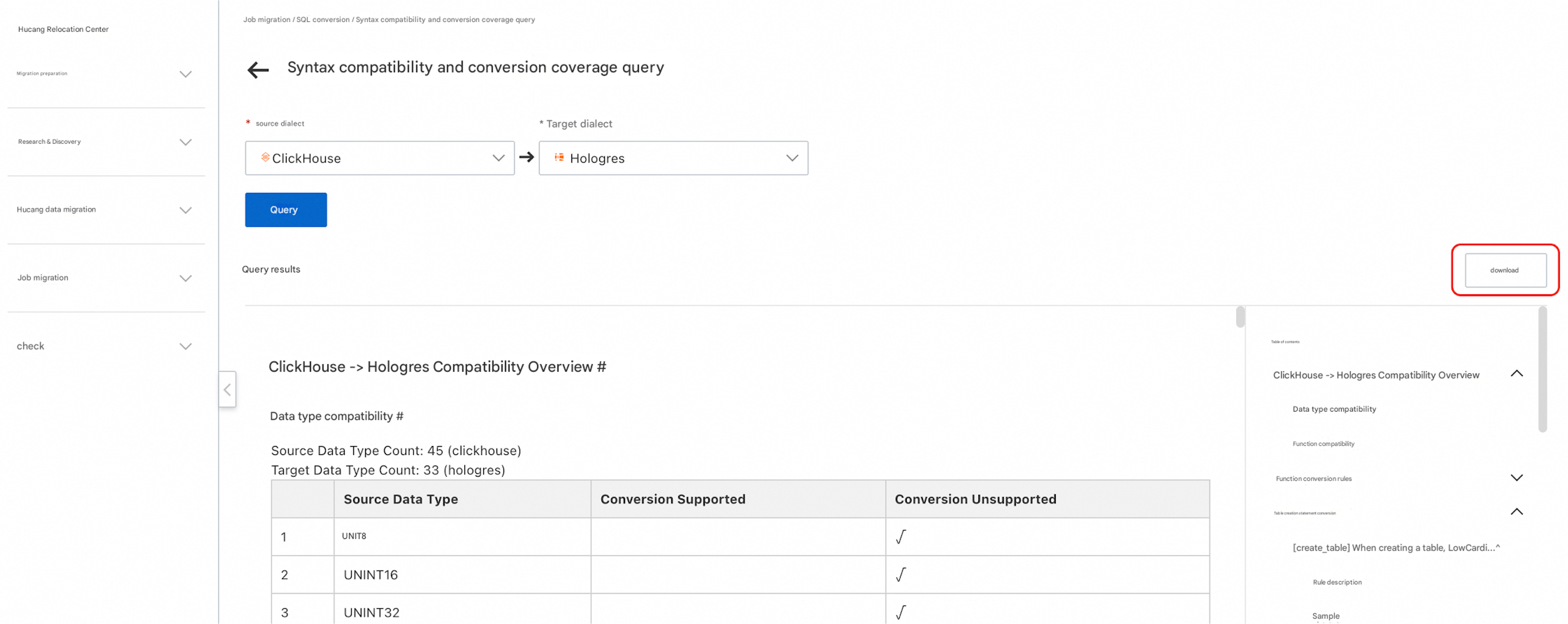The width and height of the screenshot is (1568, 624).
Task: Click the back arrow beside the page title
Action: click(x=258, y=69)
